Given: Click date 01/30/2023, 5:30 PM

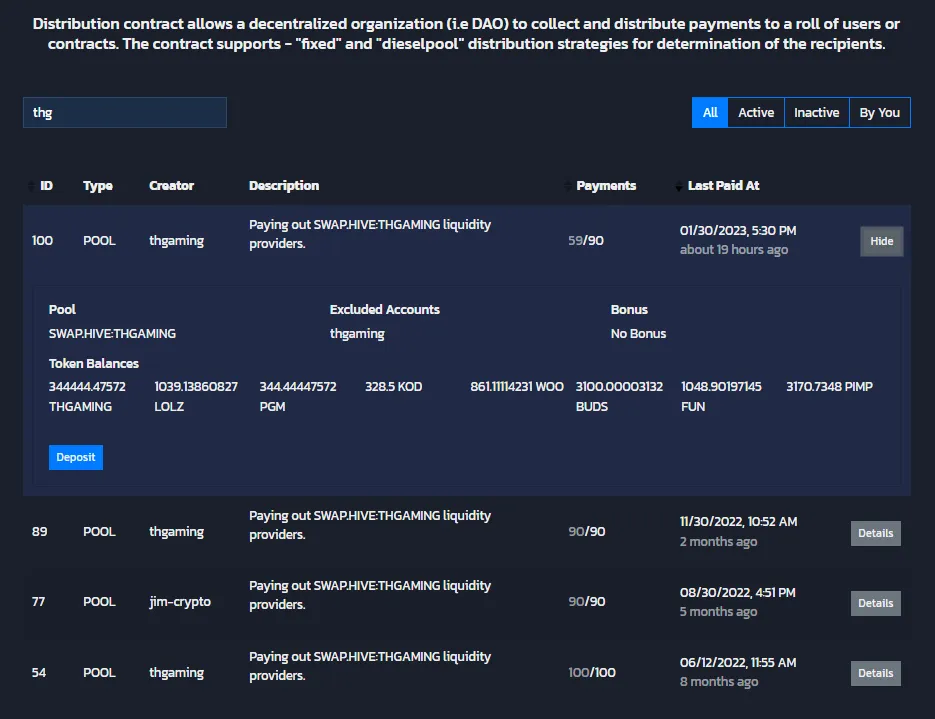Looking at the screenshot, I should 738,231.
